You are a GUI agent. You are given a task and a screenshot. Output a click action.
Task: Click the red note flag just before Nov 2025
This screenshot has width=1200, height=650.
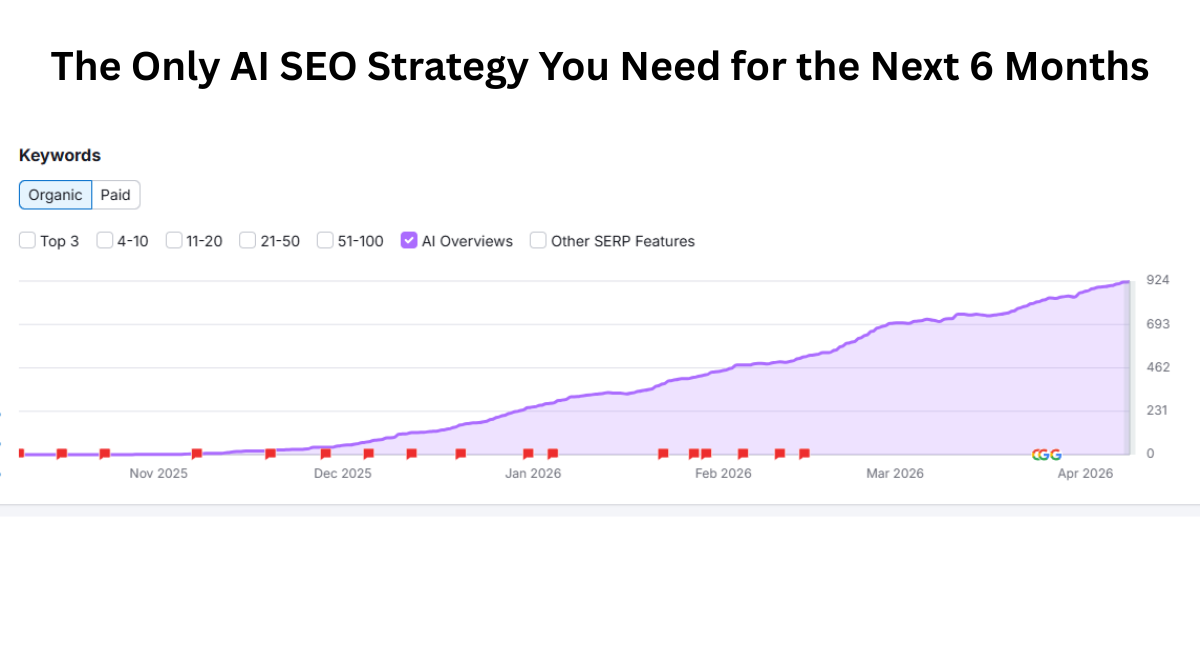[105, 453]
